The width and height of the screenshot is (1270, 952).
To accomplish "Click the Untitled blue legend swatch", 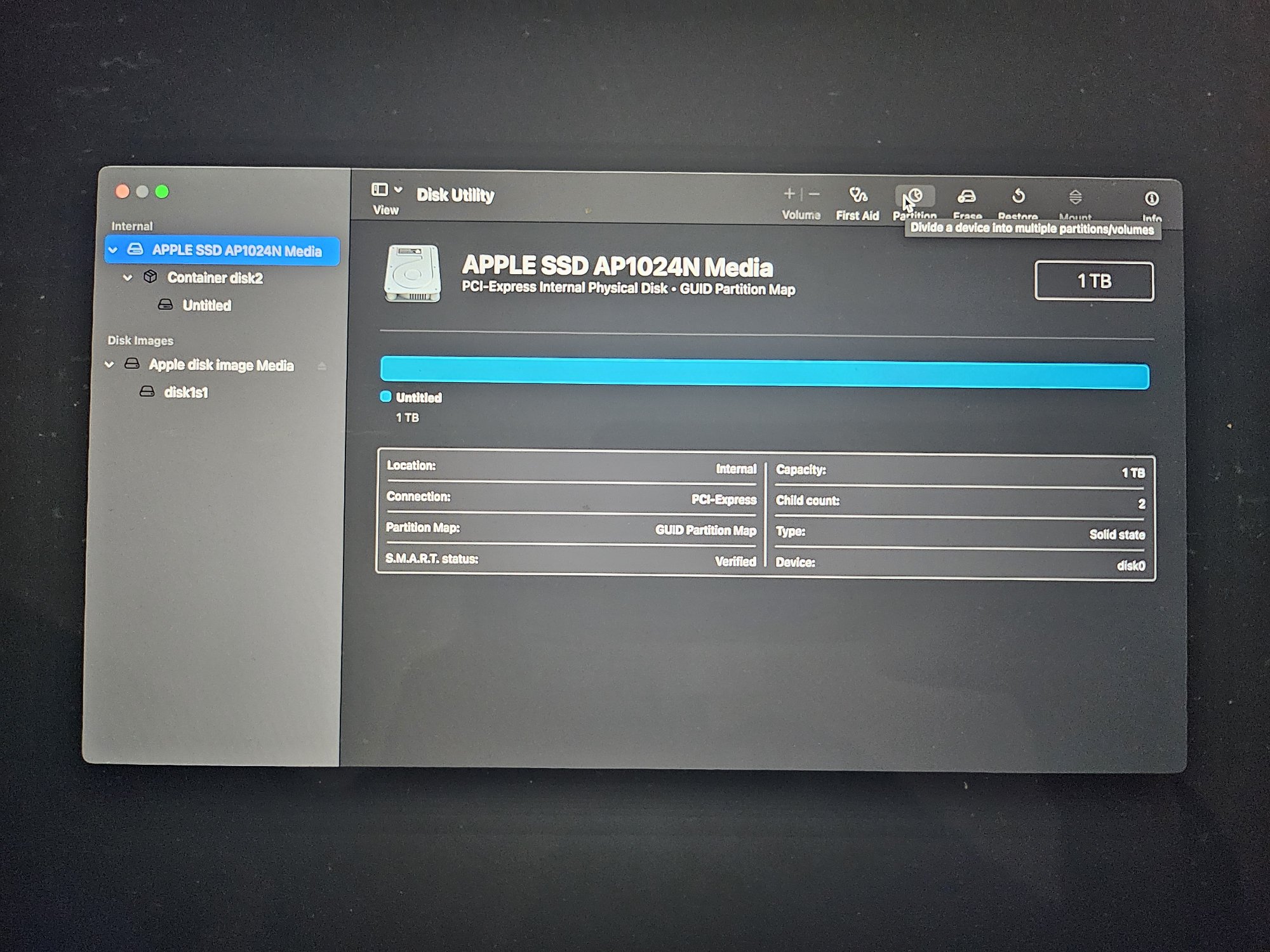I will tap(385, 397).
